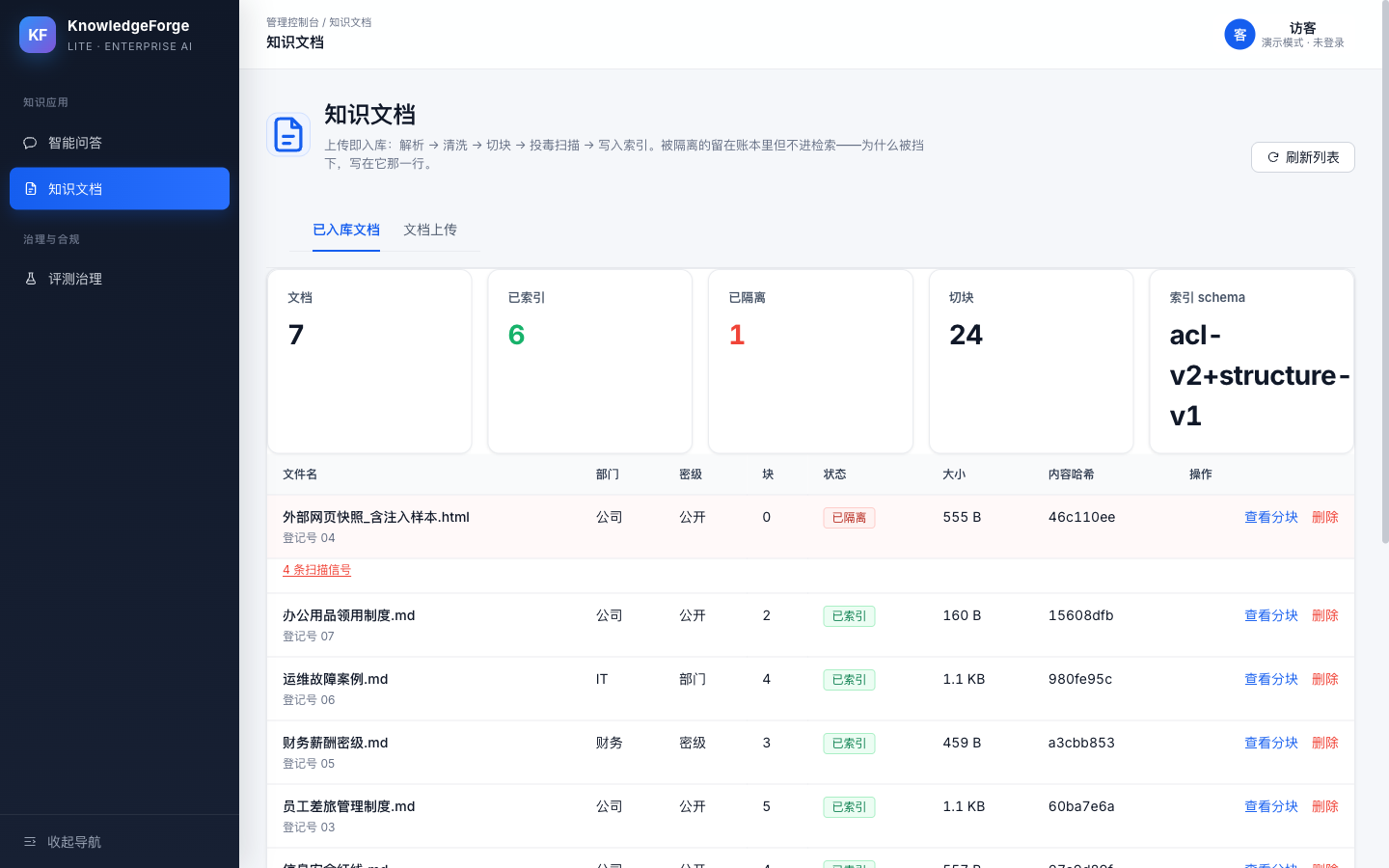
Task: Click the refresh icon in 刷新列表 button
Action: [1273, 157]
